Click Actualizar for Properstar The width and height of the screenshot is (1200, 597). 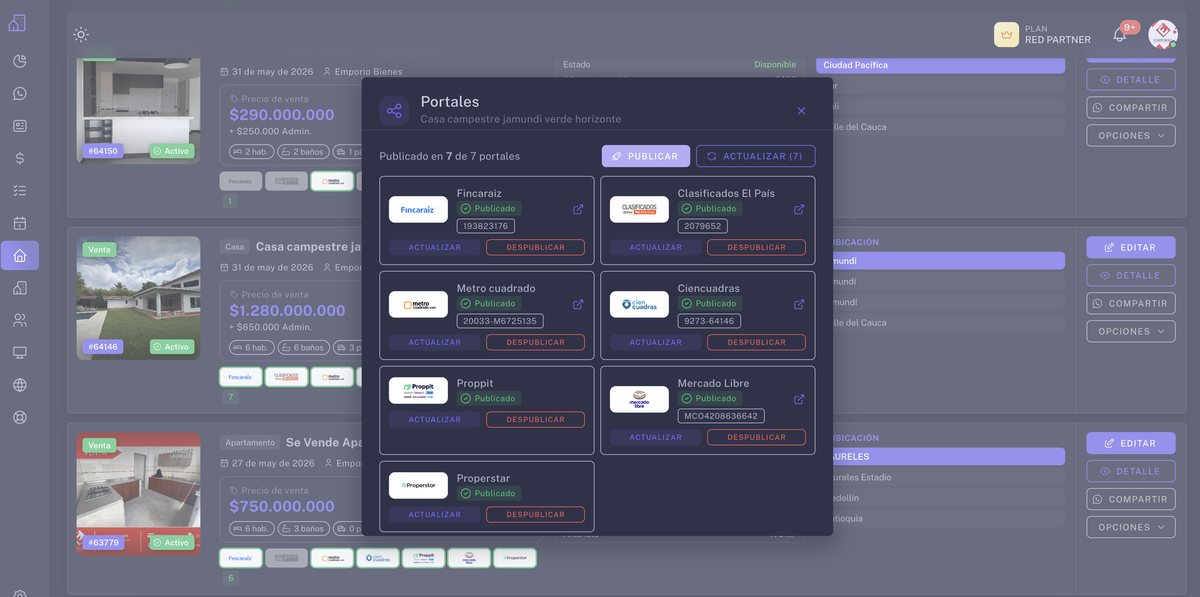(x=435, y=514)
